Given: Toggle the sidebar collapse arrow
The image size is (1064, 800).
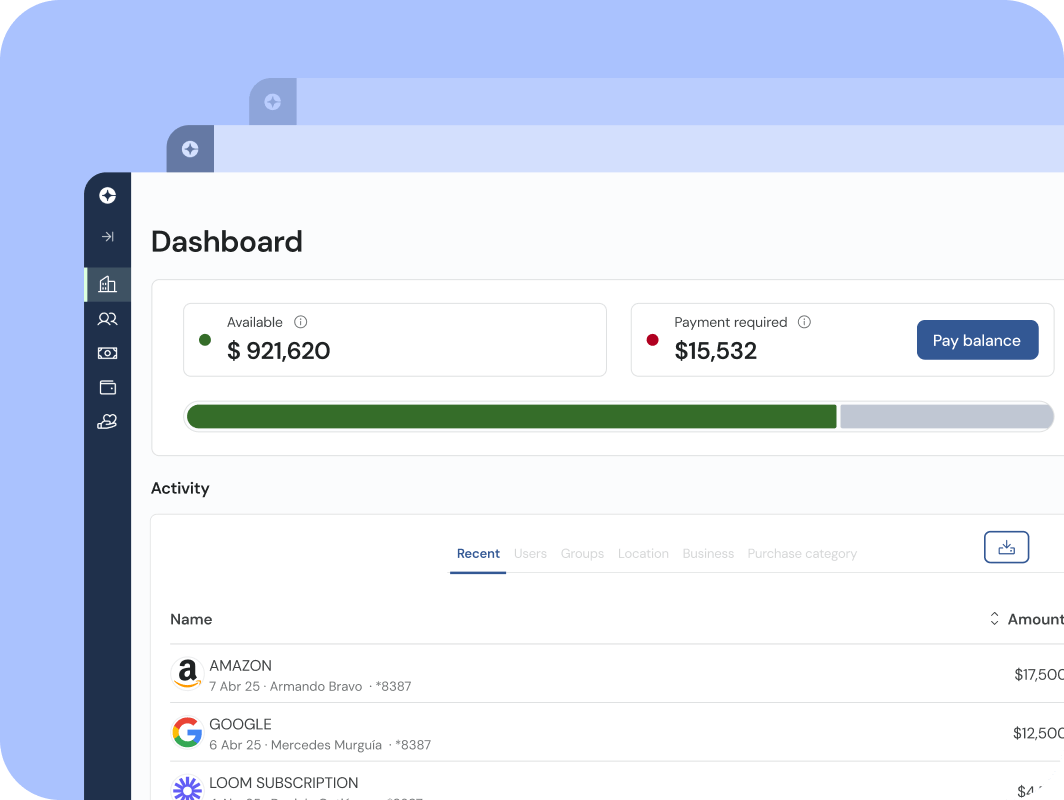Looking at the screenshot, I should [107, 237].
